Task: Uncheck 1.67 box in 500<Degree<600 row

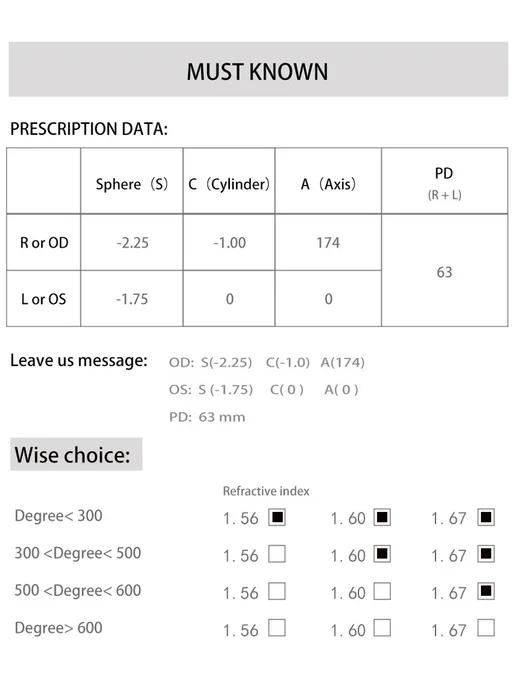Action: (486, 591)
